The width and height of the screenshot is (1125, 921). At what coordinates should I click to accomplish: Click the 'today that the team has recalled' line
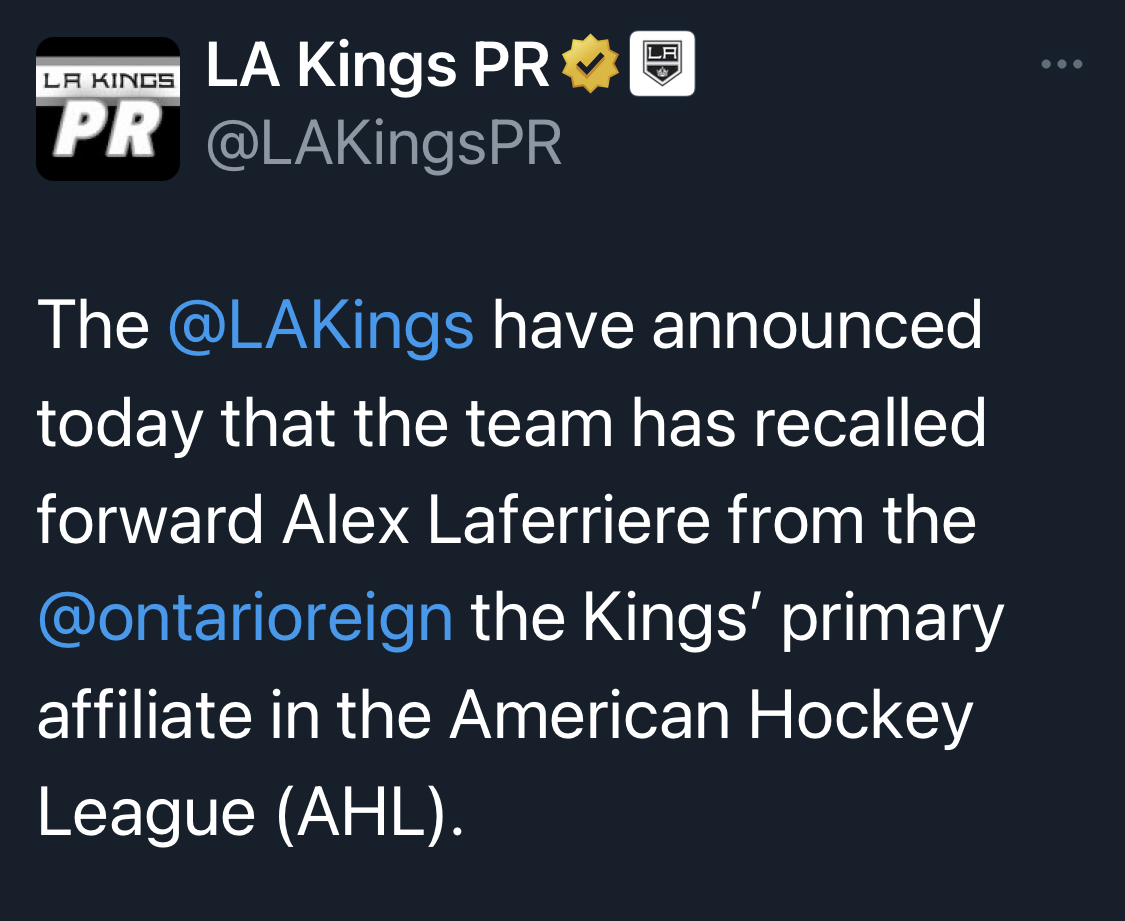(x=512, y=425)
